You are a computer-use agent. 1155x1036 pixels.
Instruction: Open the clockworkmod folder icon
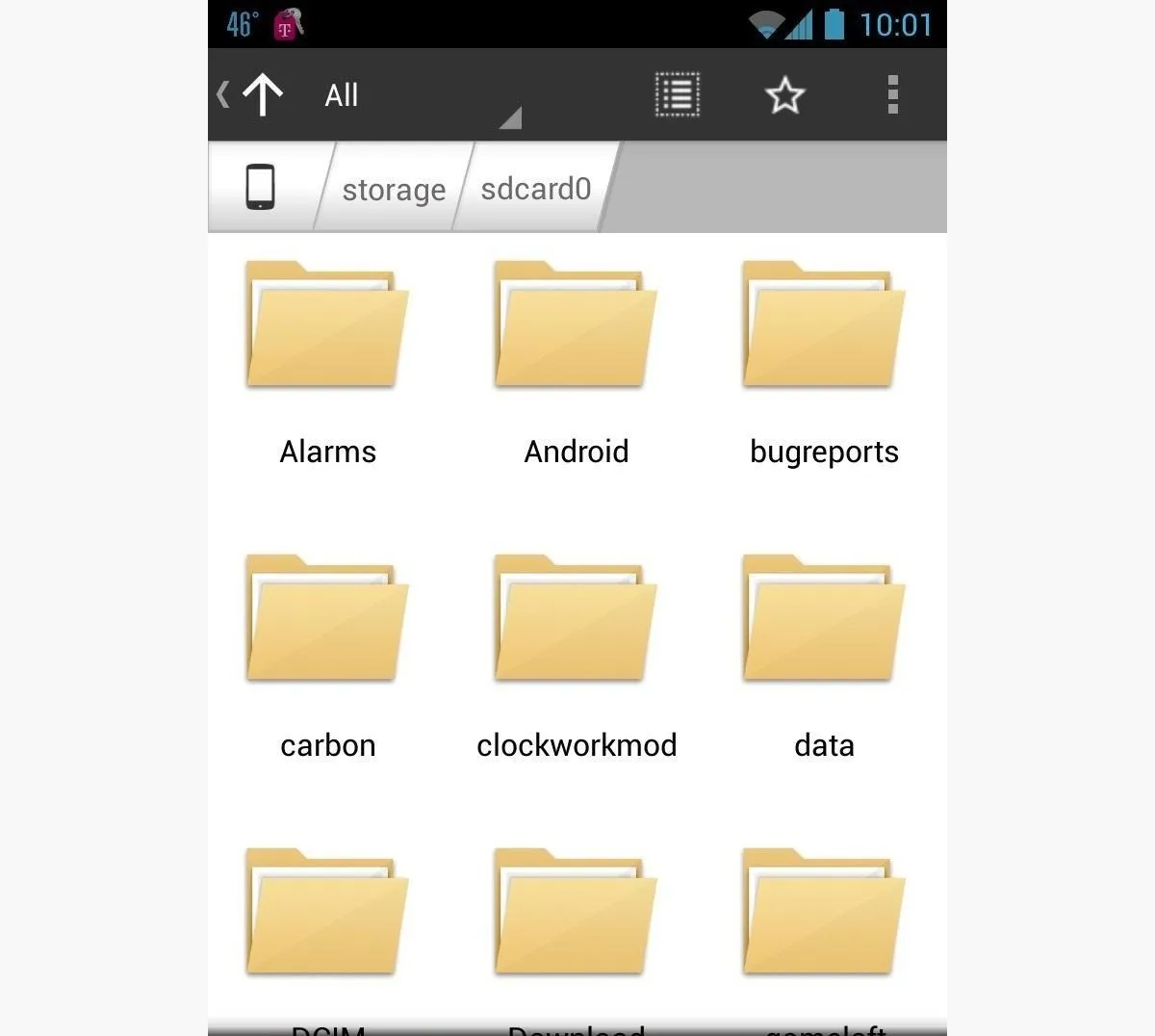tap(576, 618)
